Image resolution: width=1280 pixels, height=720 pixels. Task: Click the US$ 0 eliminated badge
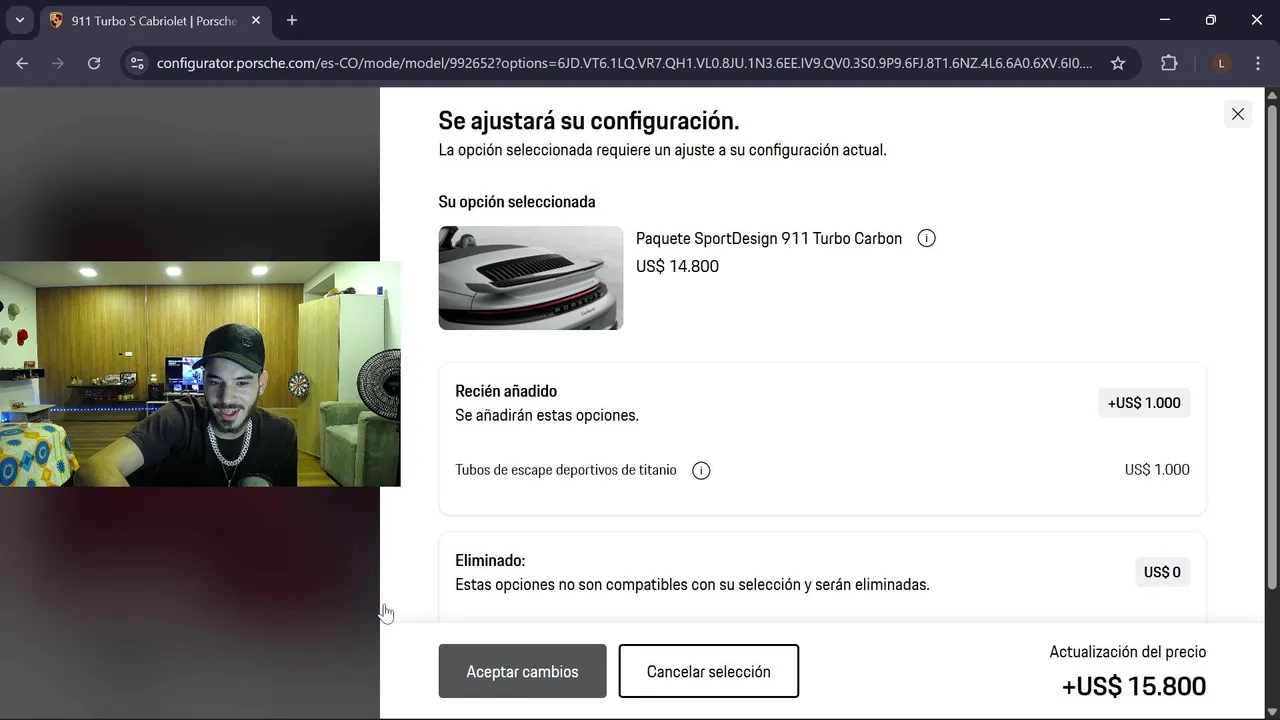tap(1162, 572)
